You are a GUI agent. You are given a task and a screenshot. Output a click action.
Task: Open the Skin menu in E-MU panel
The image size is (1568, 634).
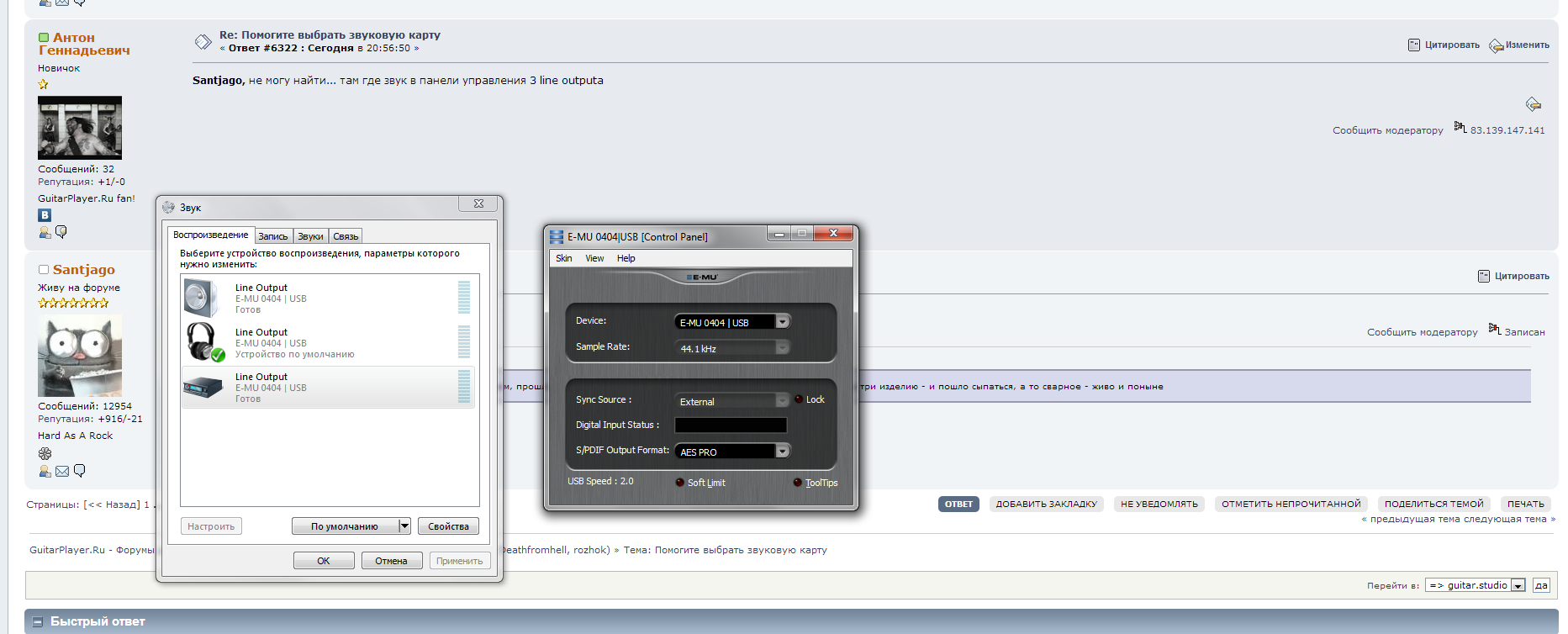pos(564,258)
